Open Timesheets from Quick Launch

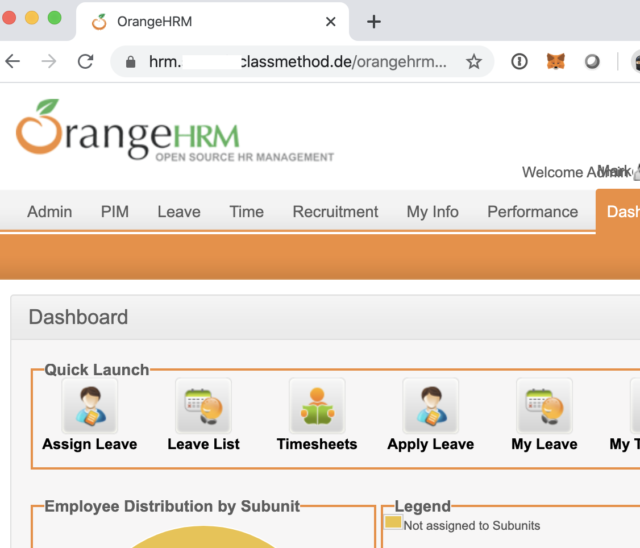point(317,406)
